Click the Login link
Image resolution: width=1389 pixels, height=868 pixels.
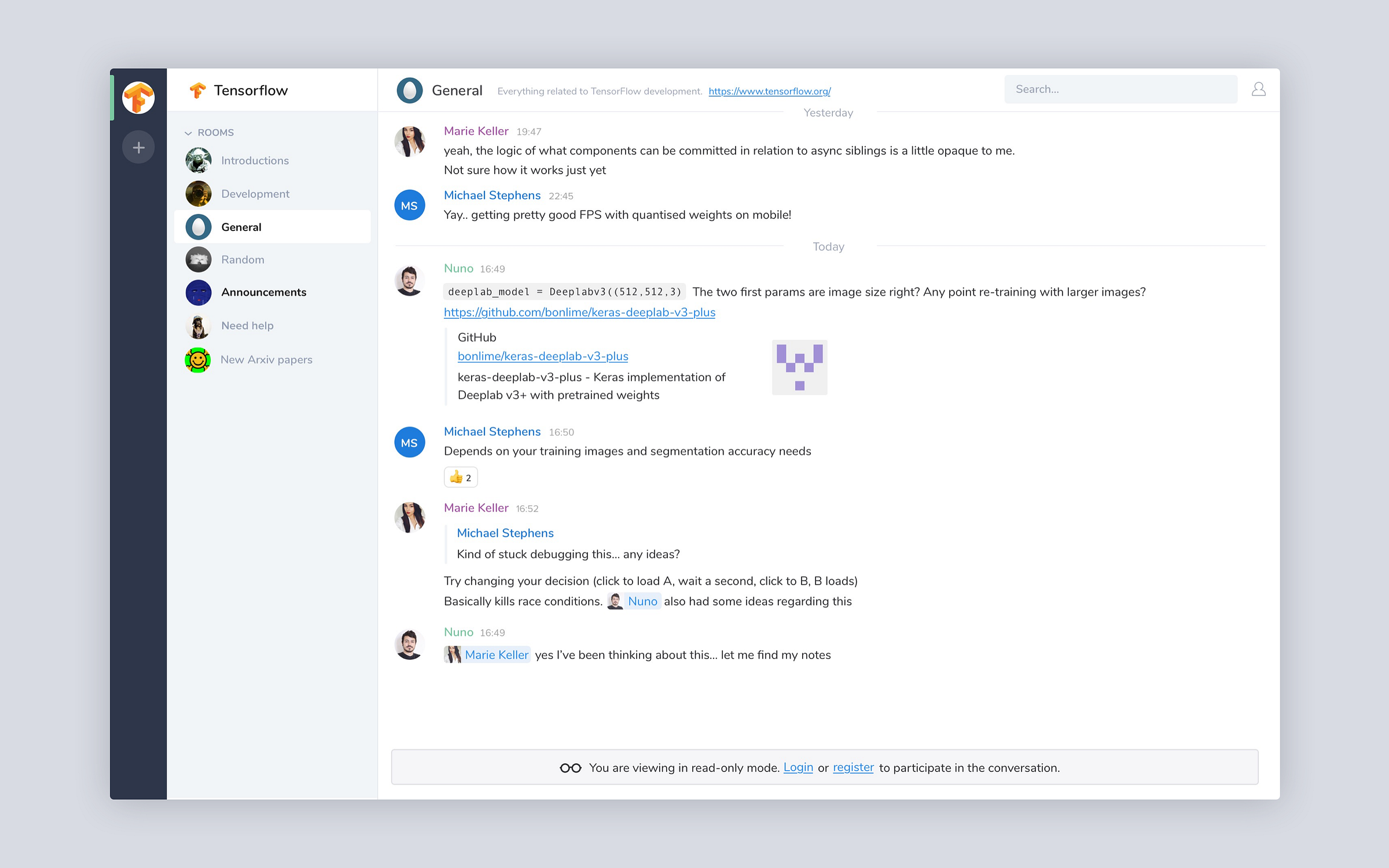tap(798, 767)
